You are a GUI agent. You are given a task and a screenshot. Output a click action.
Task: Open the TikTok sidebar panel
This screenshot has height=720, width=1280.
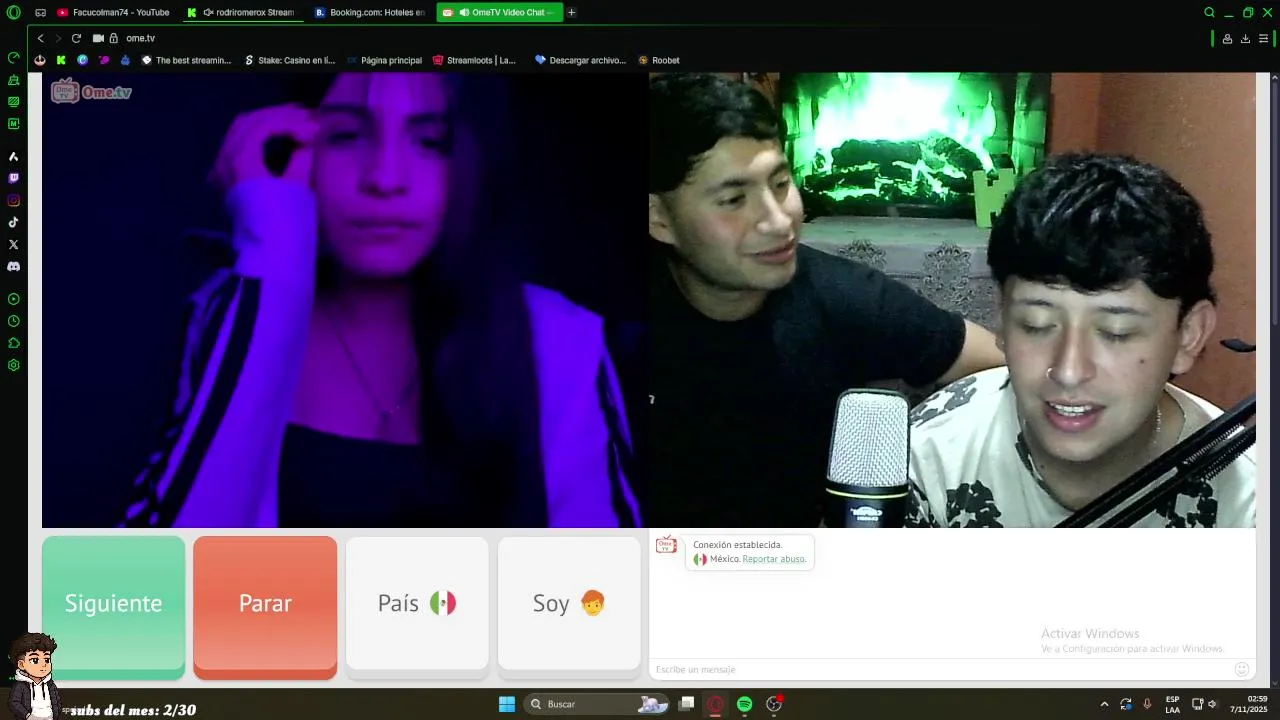pyautogui.click(x=13, y=222)
